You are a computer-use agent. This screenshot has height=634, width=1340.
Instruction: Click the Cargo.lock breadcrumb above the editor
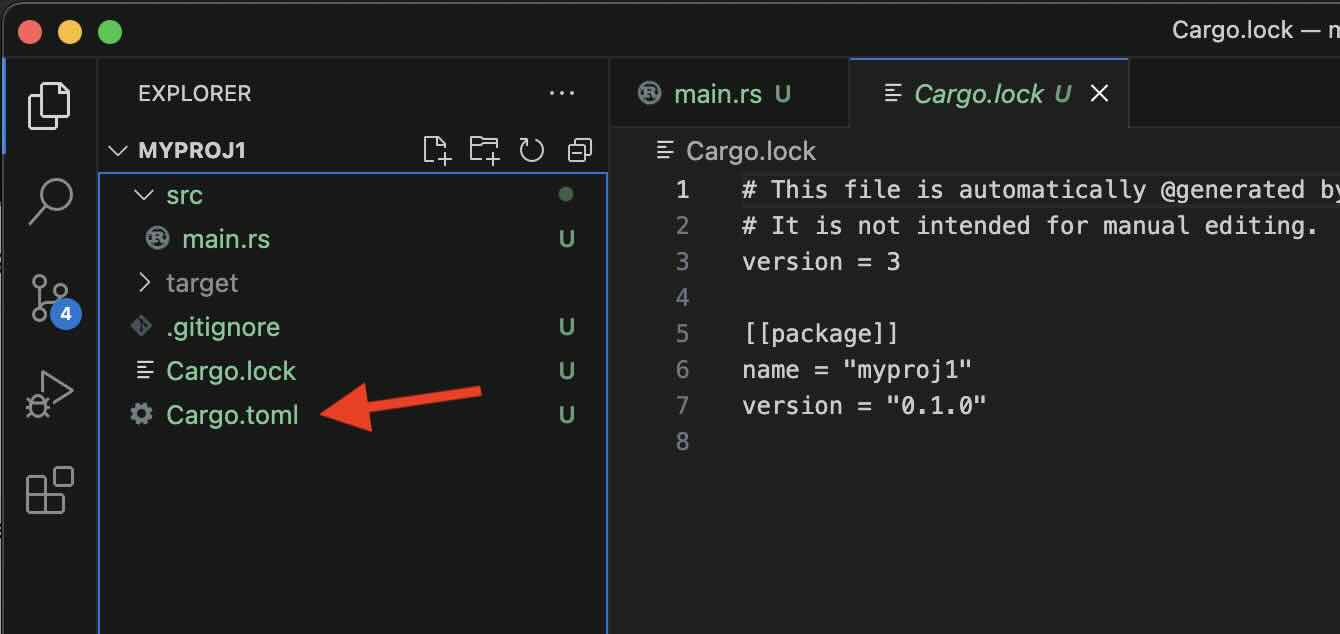tap(750, 151)
